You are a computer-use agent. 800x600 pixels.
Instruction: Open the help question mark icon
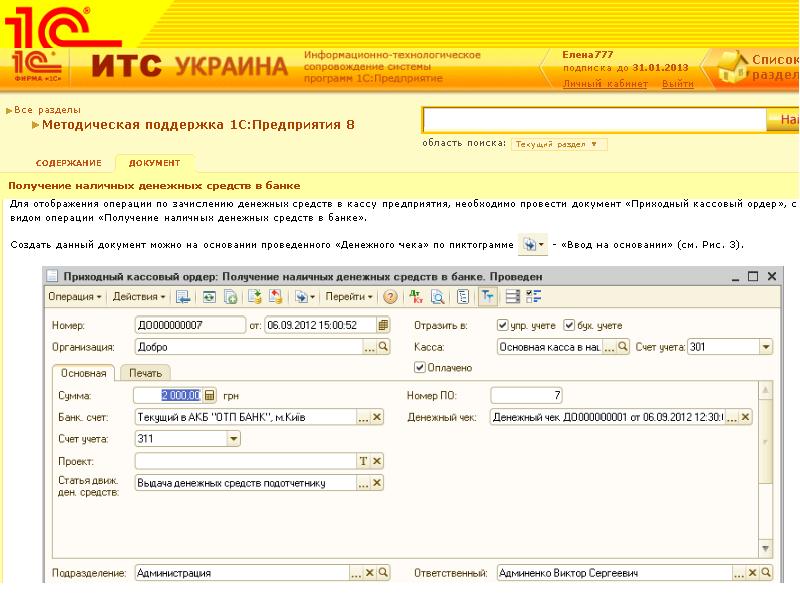(391, 297)
